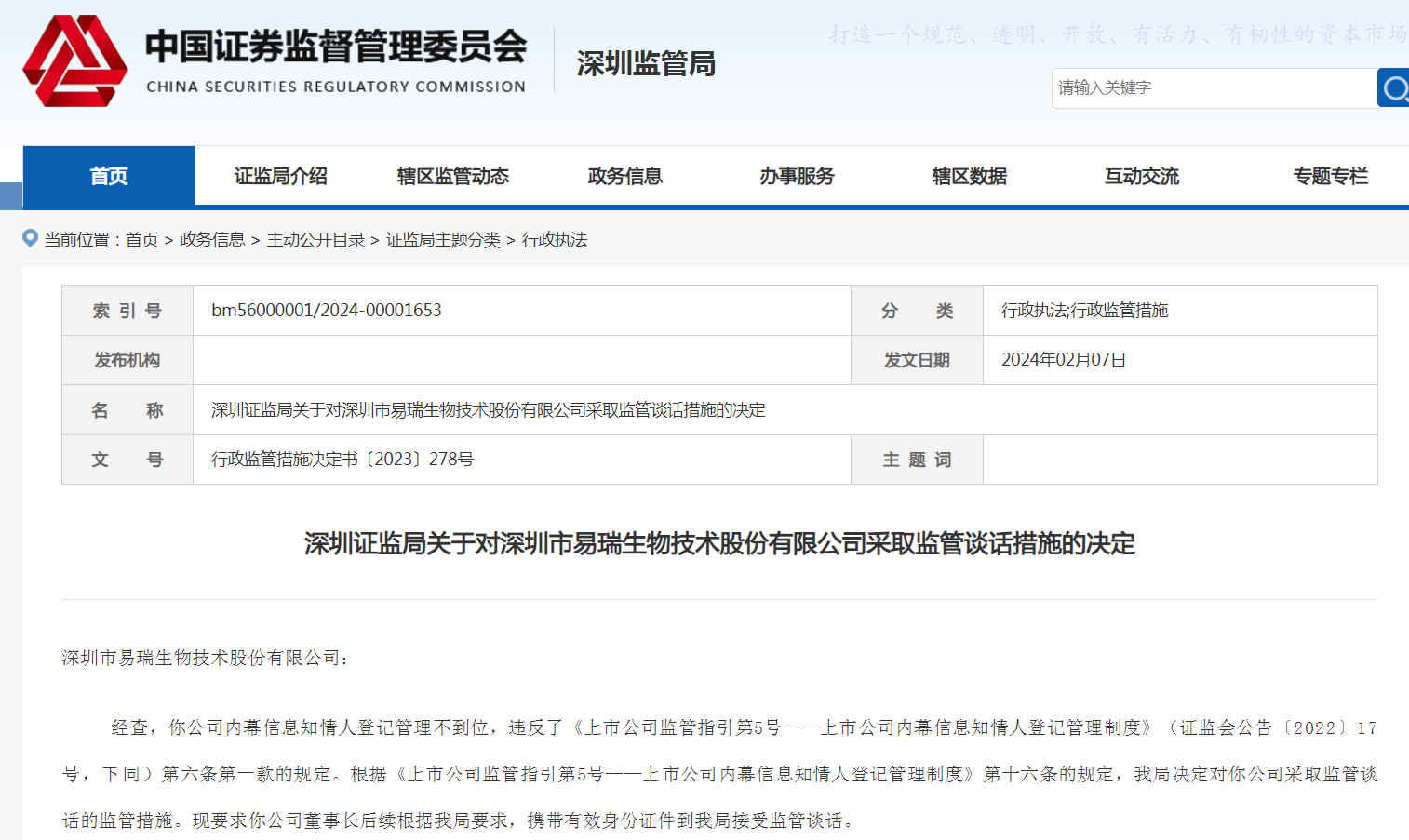Click the salutation line 深圳市易瑞生物技术股份有限公司:
The image size is (1409, 840).
[x=205, y=658]
